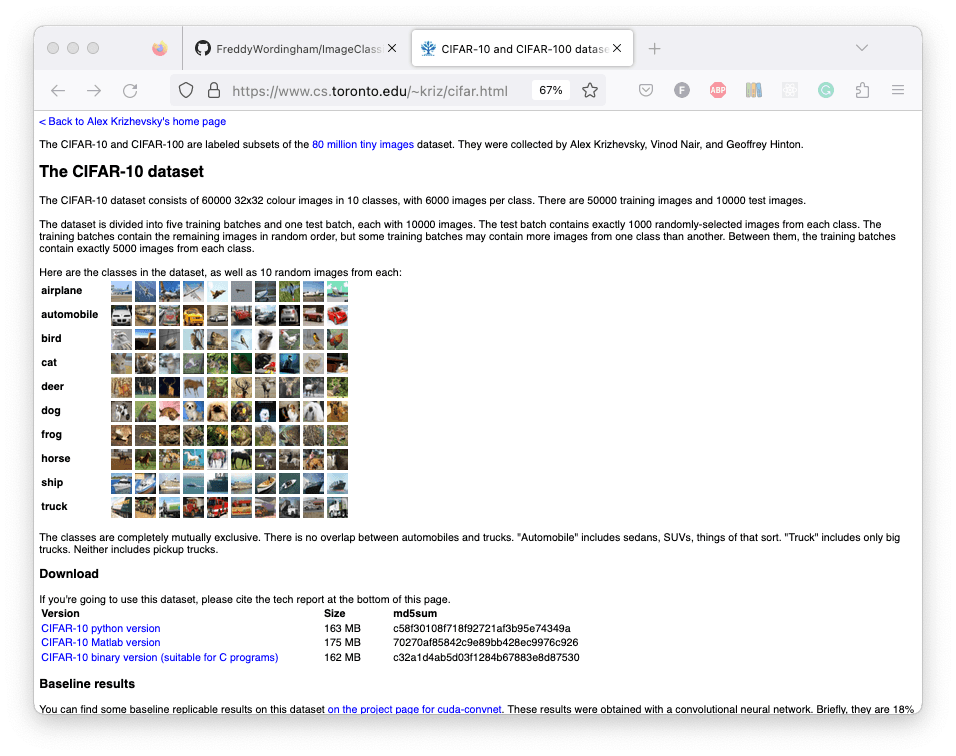
Task: Click the 'airplane' class label
Action: coord(62,291)
